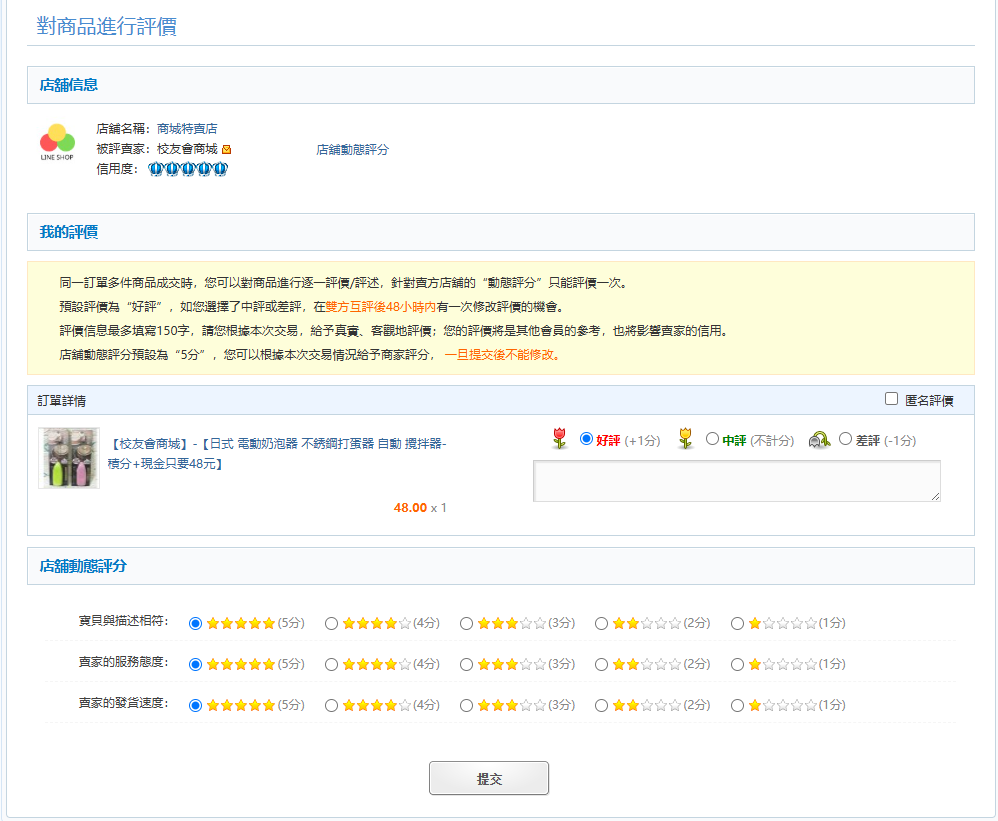Viewport: 998px width, 821px height.
Task: Choose 4分 for 寶貝與描述相符
Action: 332,623
